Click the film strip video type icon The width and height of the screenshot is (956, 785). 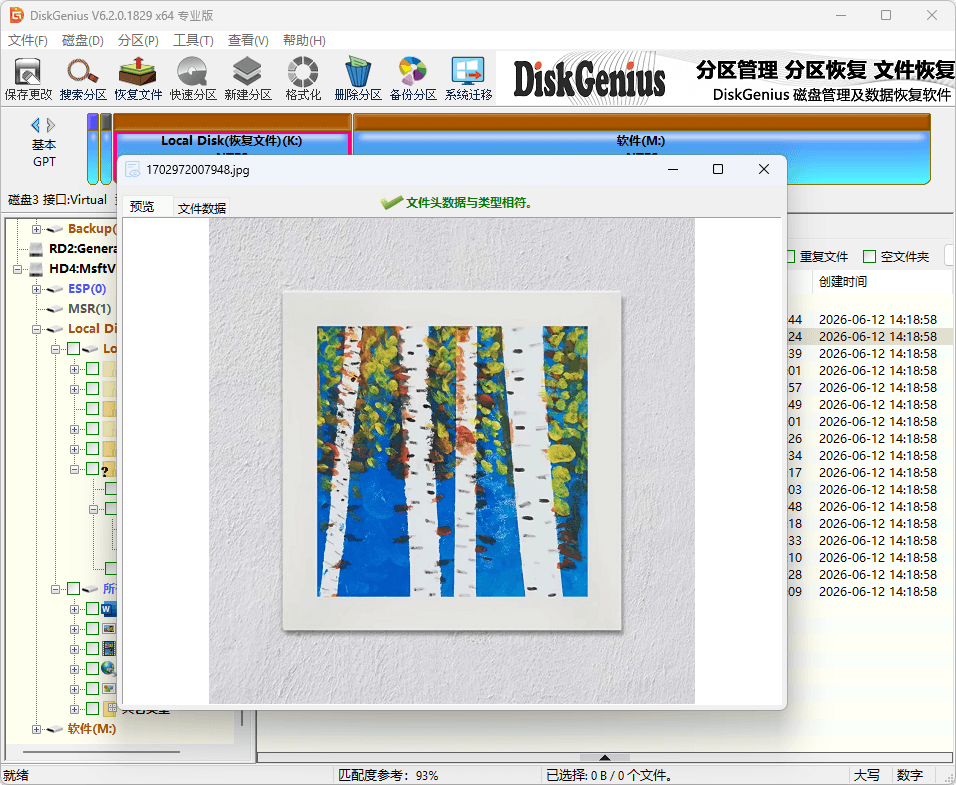pyautogui.click(x=109, y=648)
